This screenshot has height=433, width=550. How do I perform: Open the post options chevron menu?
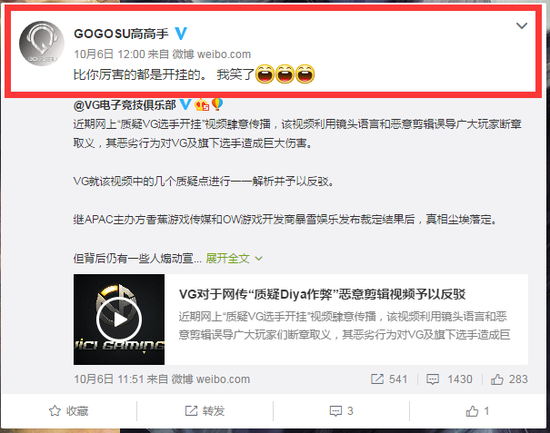(x=522, y=26)
